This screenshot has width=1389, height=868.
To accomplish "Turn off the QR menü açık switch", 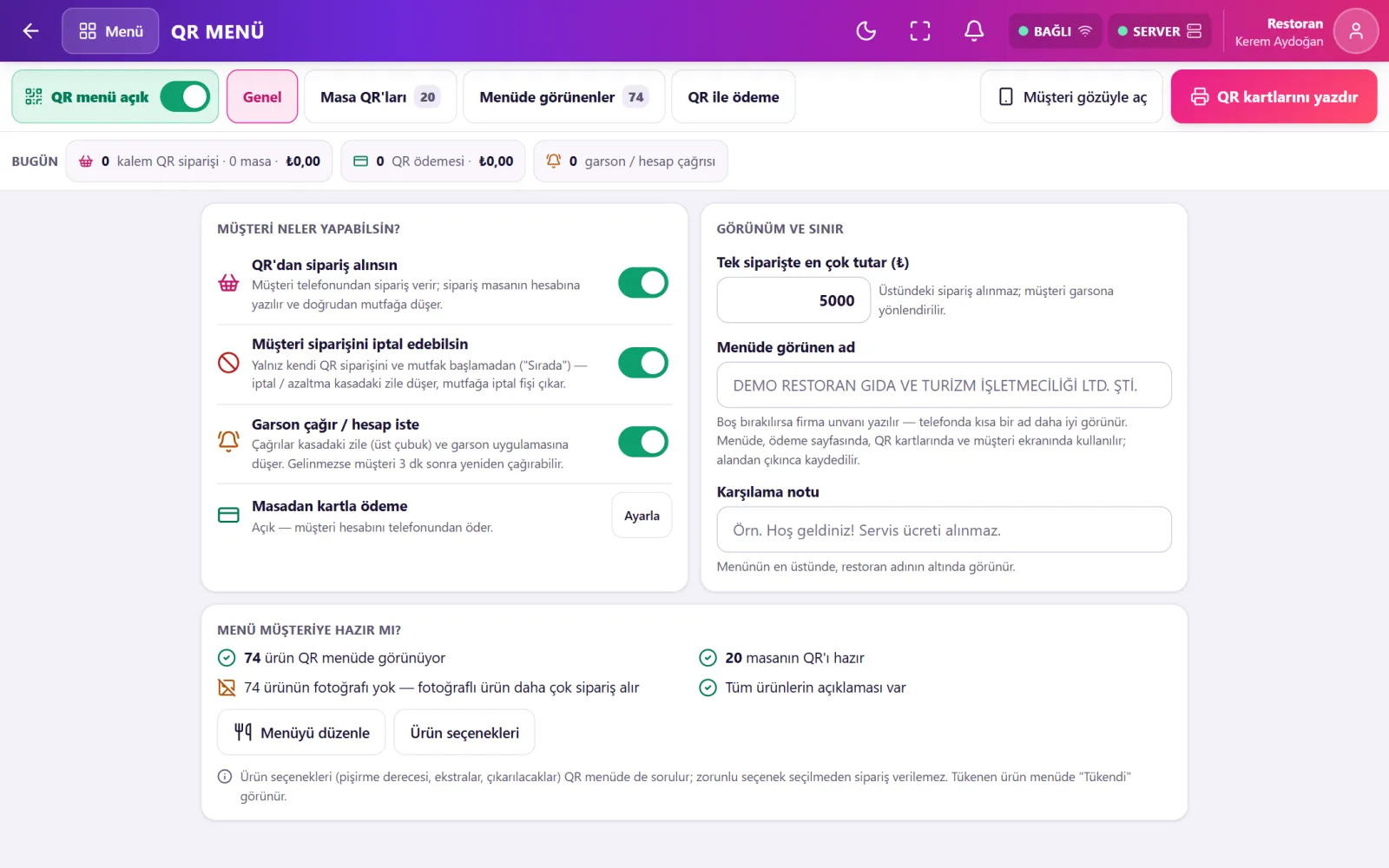I will pos(185,96).
